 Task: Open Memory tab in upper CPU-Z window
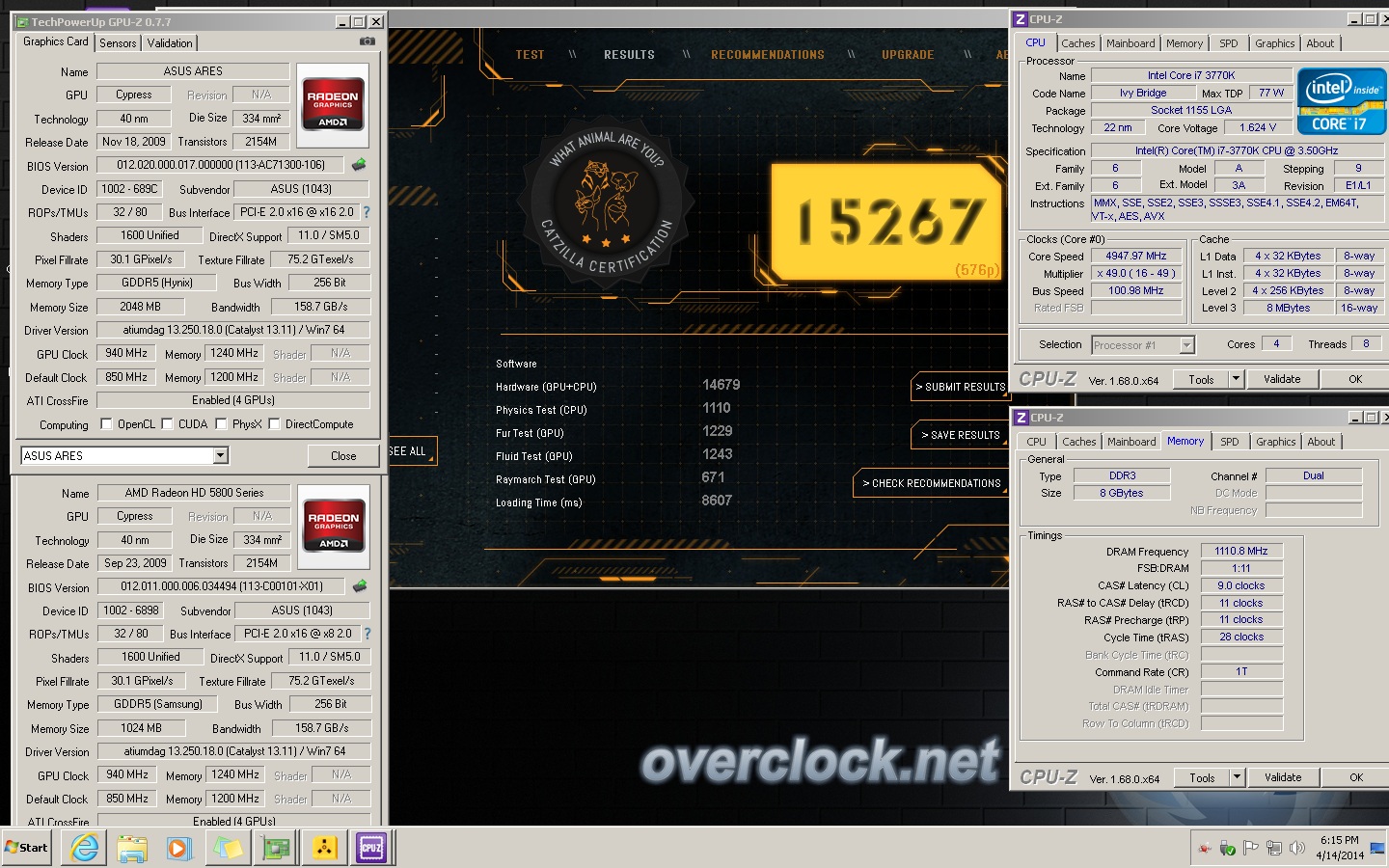tap(1184, 43)
